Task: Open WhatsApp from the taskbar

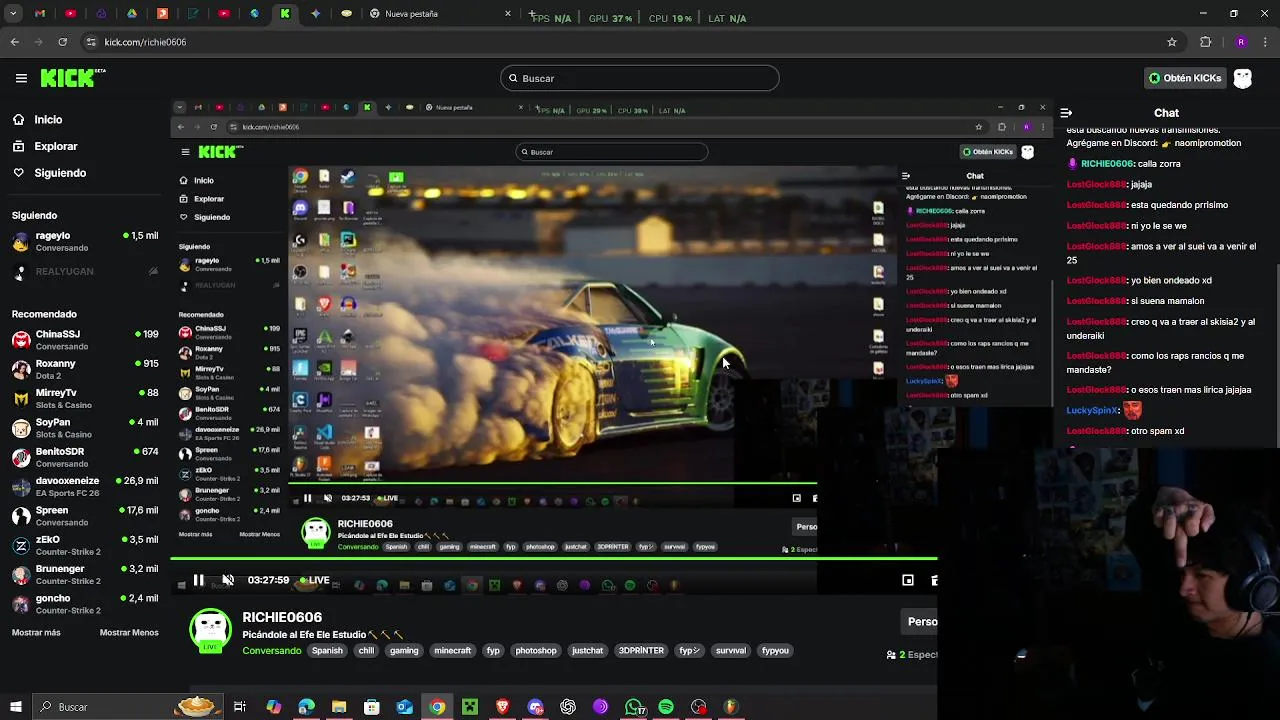Action: tap(633, 707)
